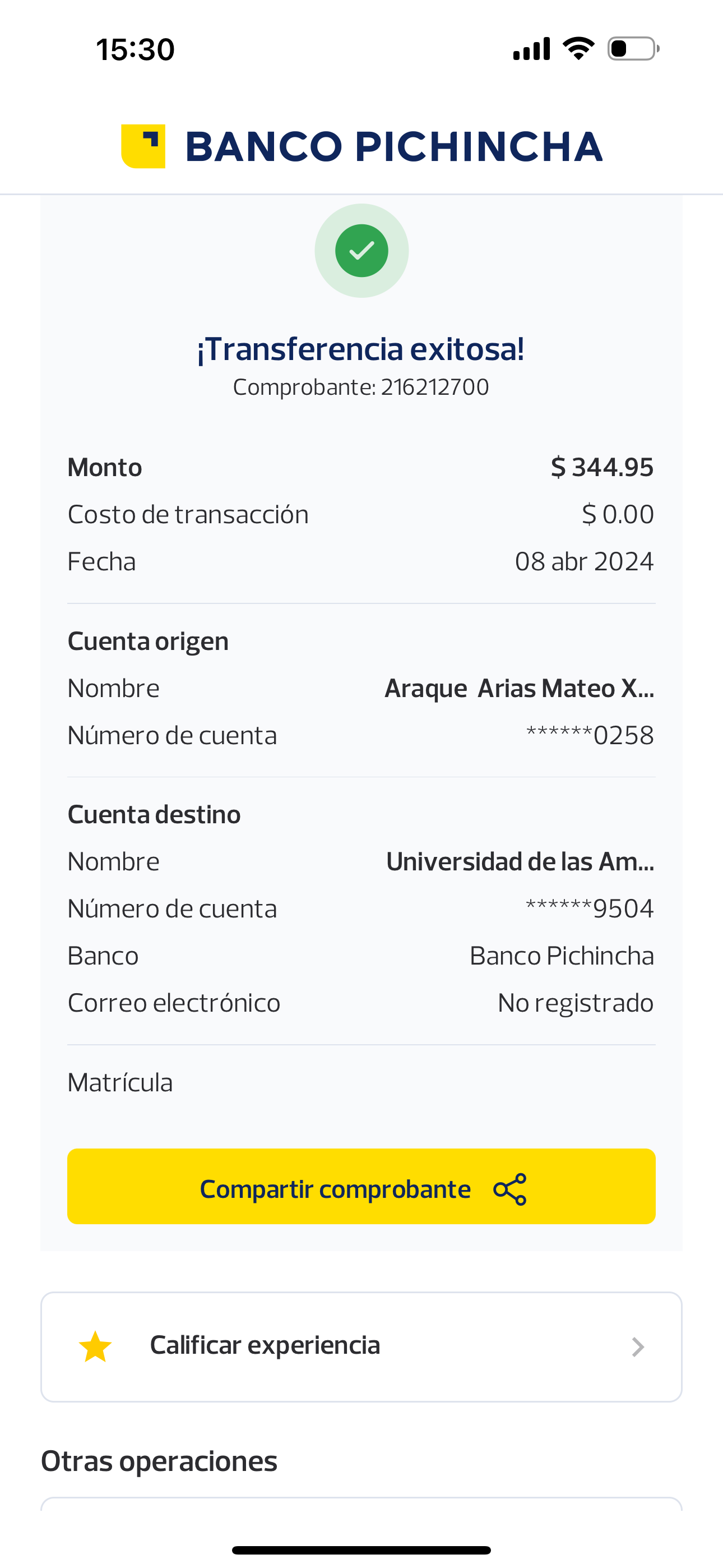Tap the home indicator bar
The image size is (723, 1568).
point(361,1549)
